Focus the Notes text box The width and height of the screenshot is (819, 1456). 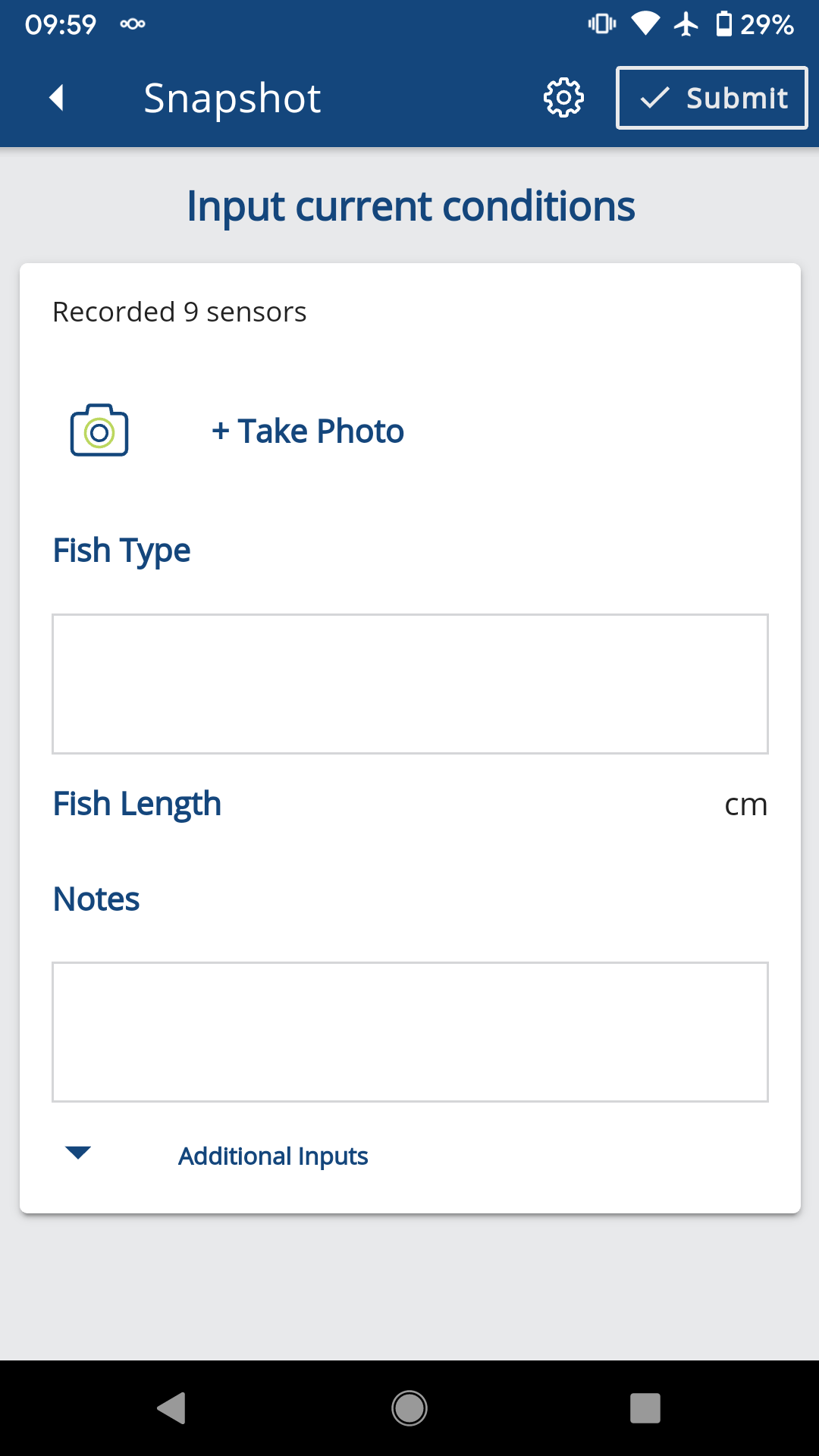click(x=410, y=1032)
